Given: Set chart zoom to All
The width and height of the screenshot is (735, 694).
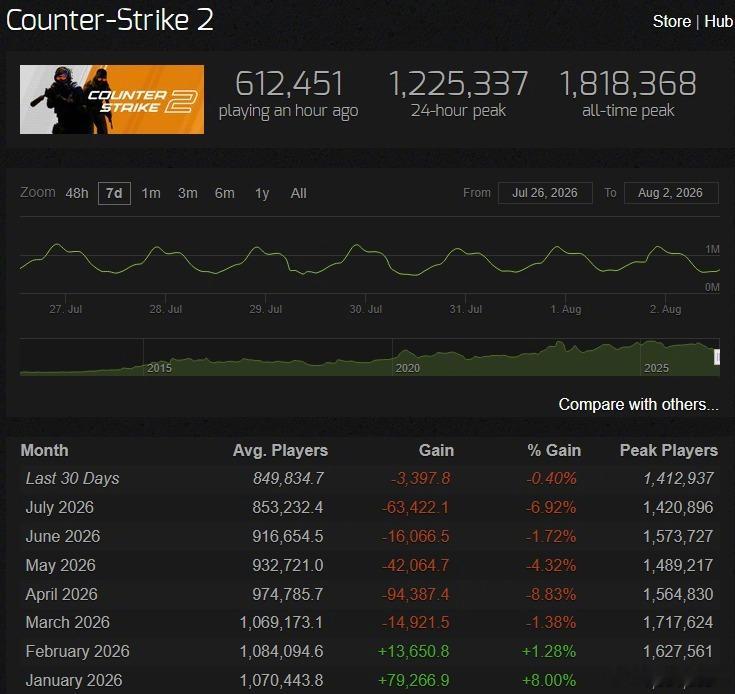Looking at the screenshot, I should pyautogui.click(x=299, y=193).
